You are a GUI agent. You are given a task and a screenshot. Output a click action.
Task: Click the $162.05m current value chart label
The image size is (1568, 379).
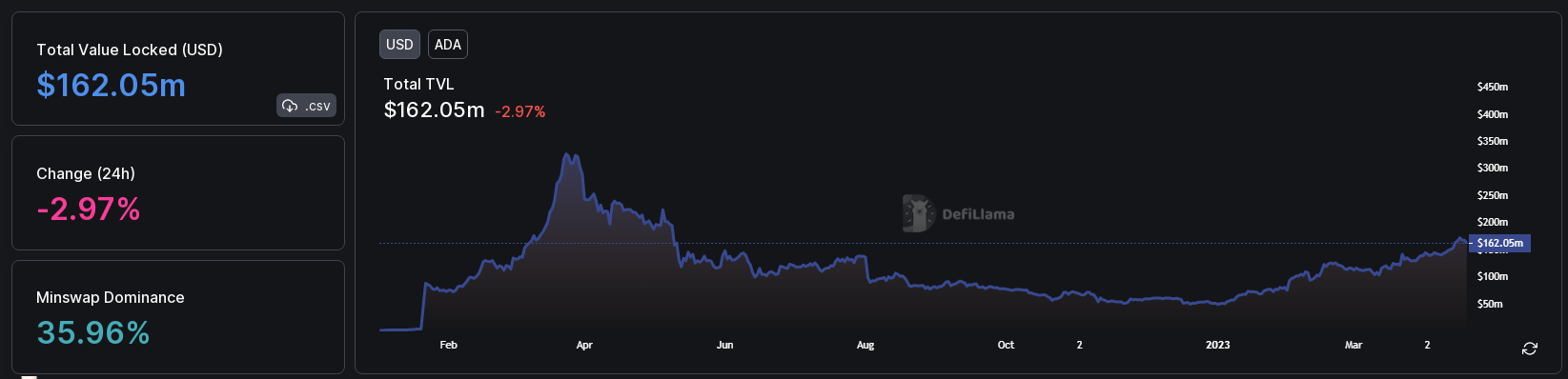click(x=1499, y=243)
